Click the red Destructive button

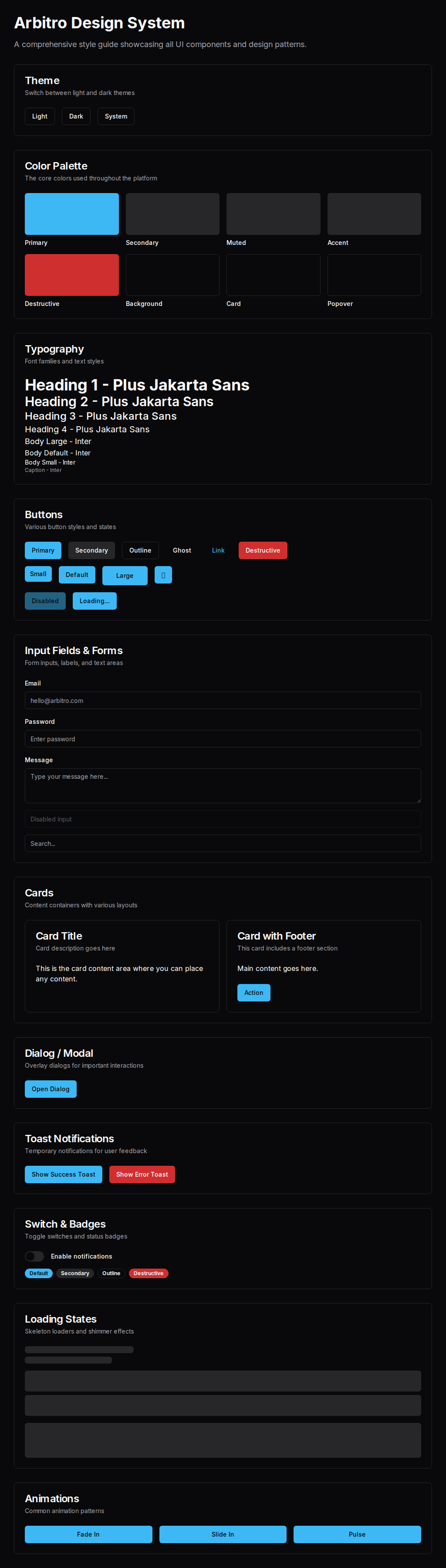click(263, 550)
